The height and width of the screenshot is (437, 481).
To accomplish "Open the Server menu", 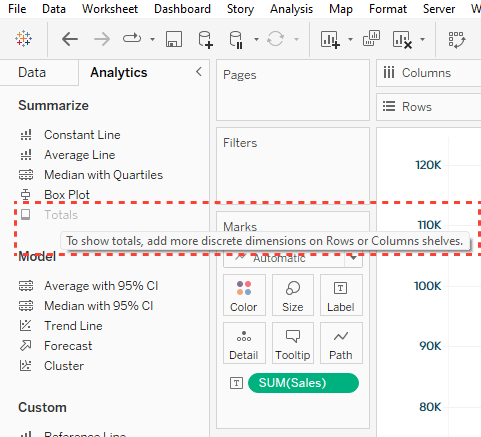I will (439, 9).
